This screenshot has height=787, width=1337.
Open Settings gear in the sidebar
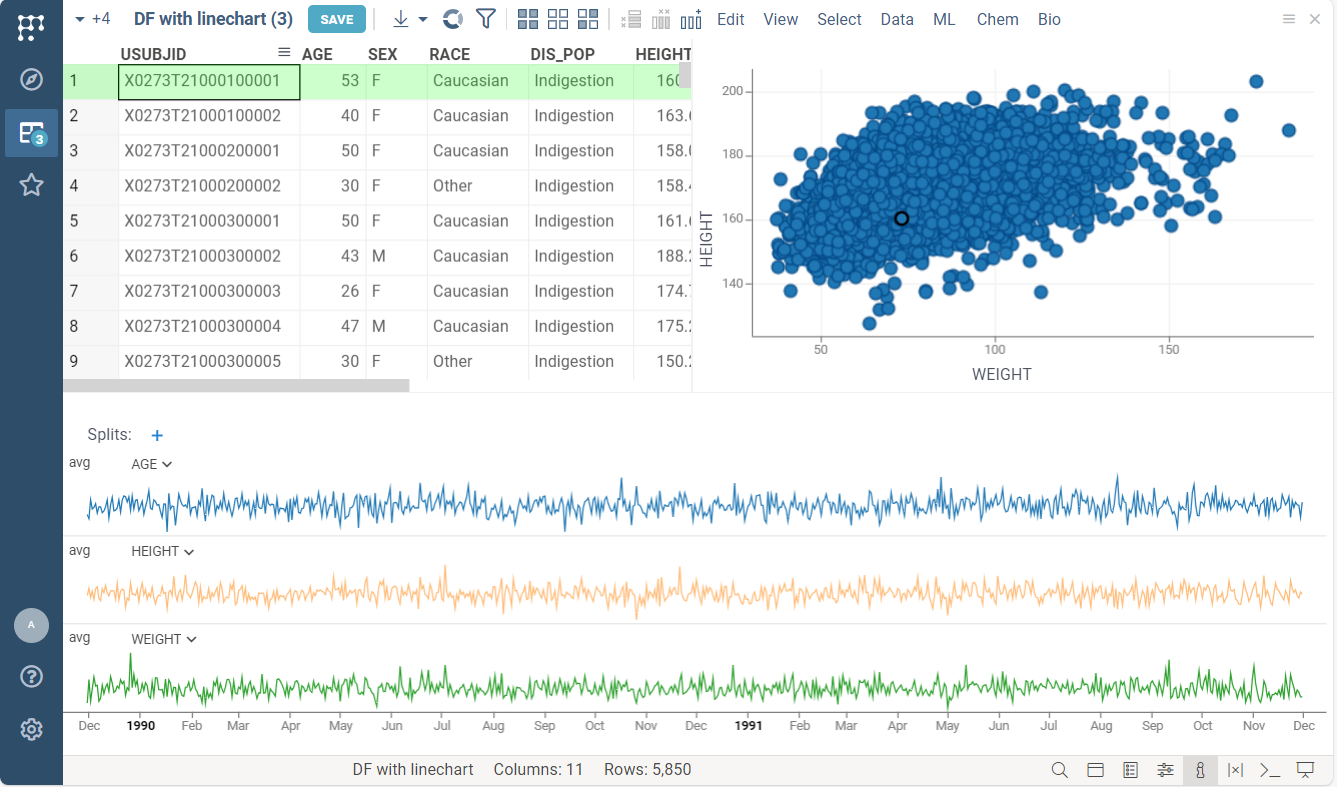(31, 729)
